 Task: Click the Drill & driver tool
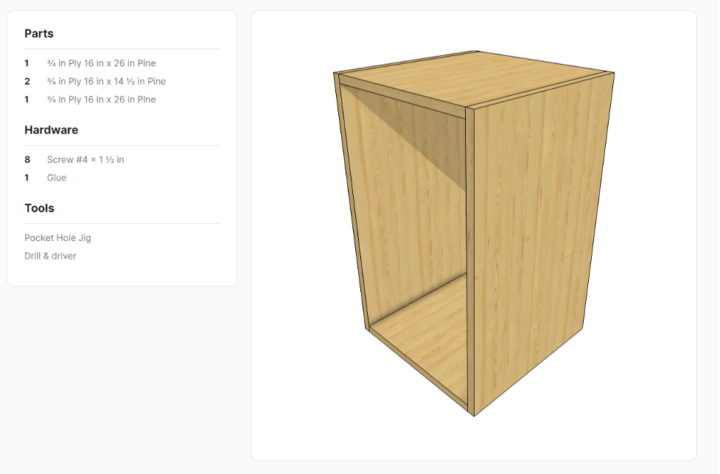[x=50, y=256]
